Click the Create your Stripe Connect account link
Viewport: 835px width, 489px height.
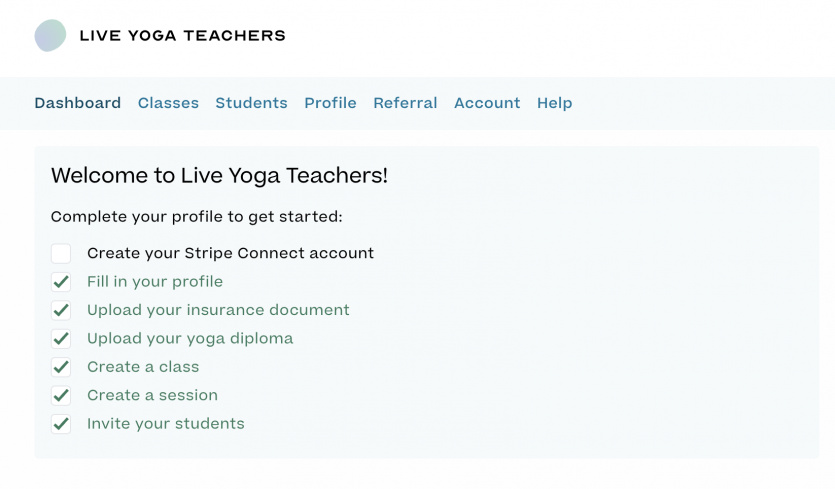pyautogui.click(x=231, y=253)
